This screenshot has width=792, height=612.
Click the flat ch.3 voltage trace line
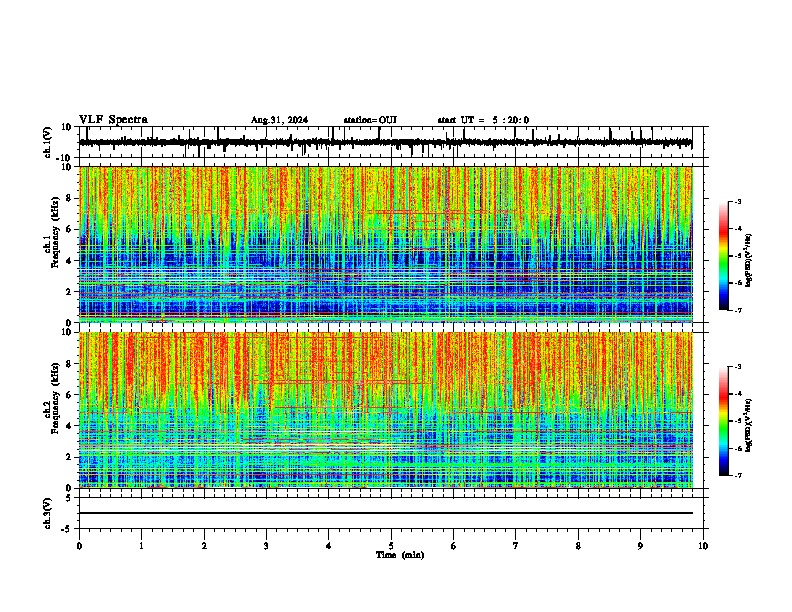click(385, 513)
